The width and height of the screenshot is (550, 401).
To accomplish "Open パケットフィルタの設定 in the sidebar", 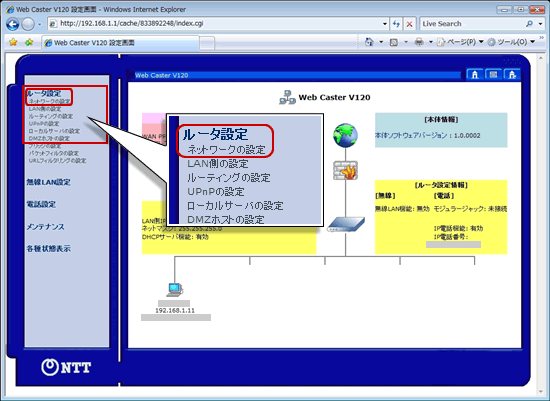I will click(54, 153).
